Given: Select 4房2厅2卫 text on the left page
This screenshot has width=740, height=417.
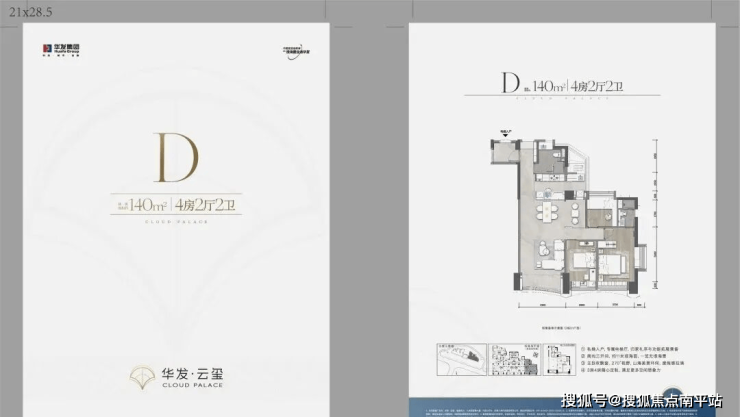Looking at the screenshot, I should [206, 205].
